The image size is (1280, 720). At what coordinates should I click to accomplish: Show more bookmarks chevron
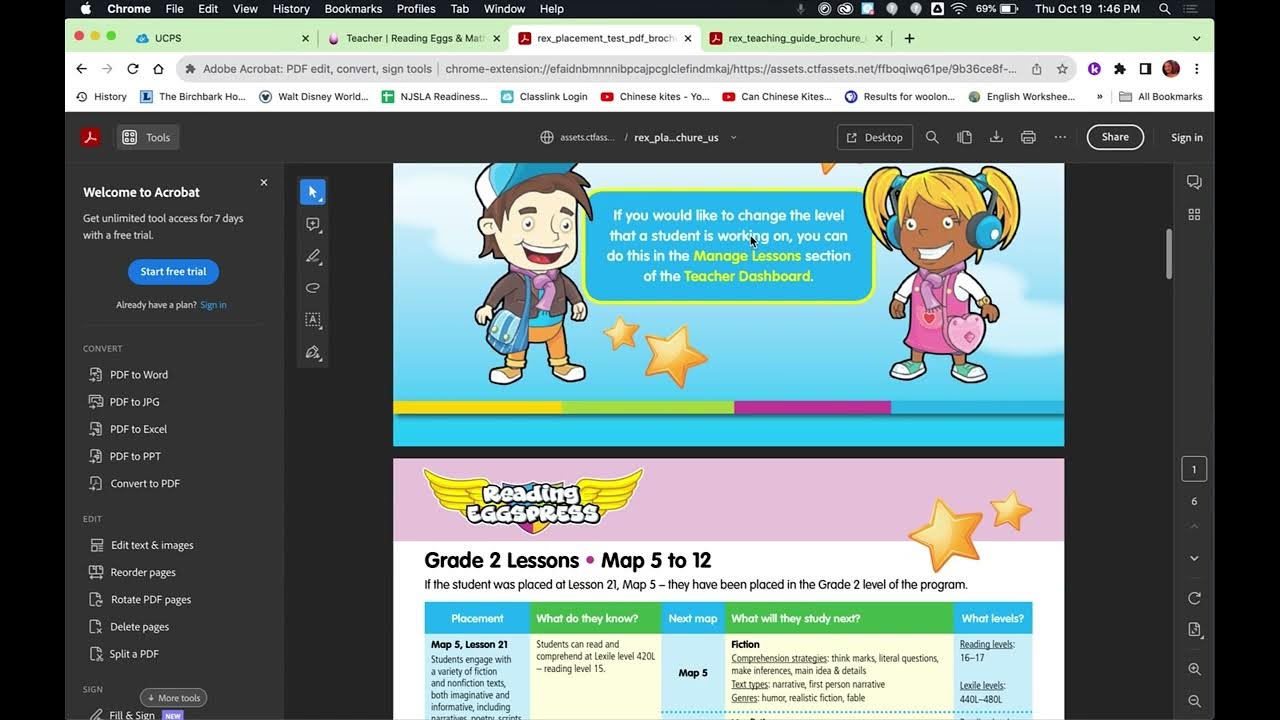[1100, 97]
